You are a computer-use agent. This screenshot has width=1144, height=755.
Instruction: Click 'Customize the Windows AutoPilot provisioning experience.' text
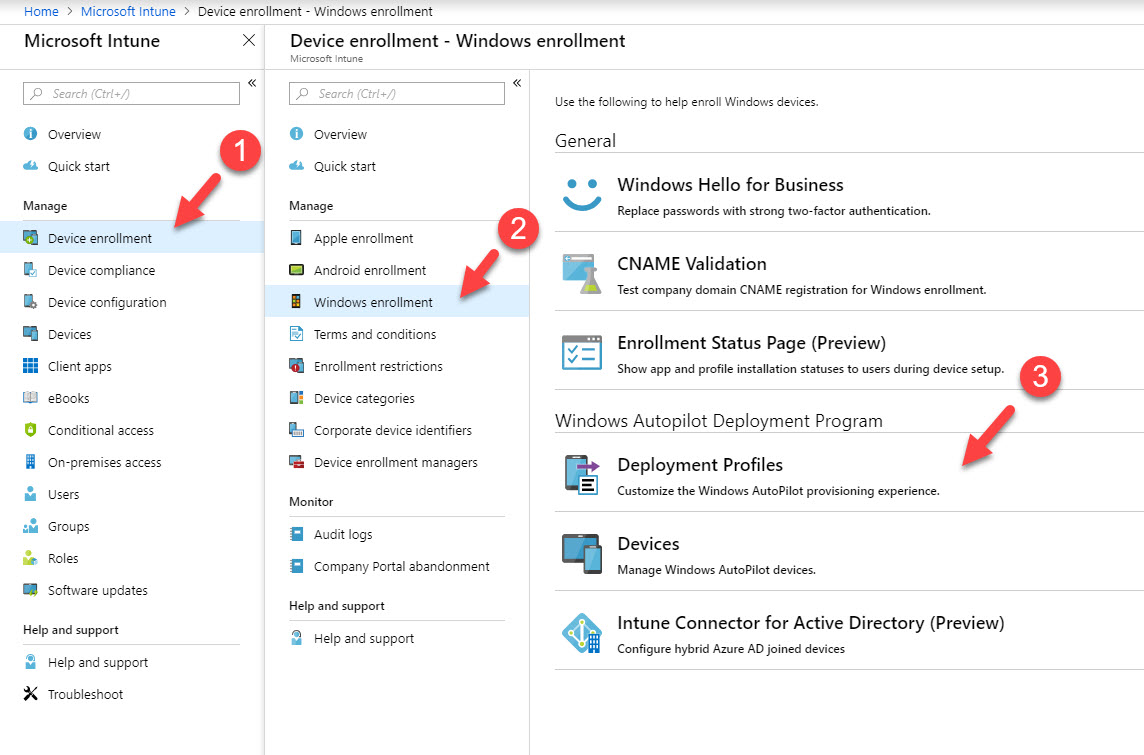click(778, 491)
